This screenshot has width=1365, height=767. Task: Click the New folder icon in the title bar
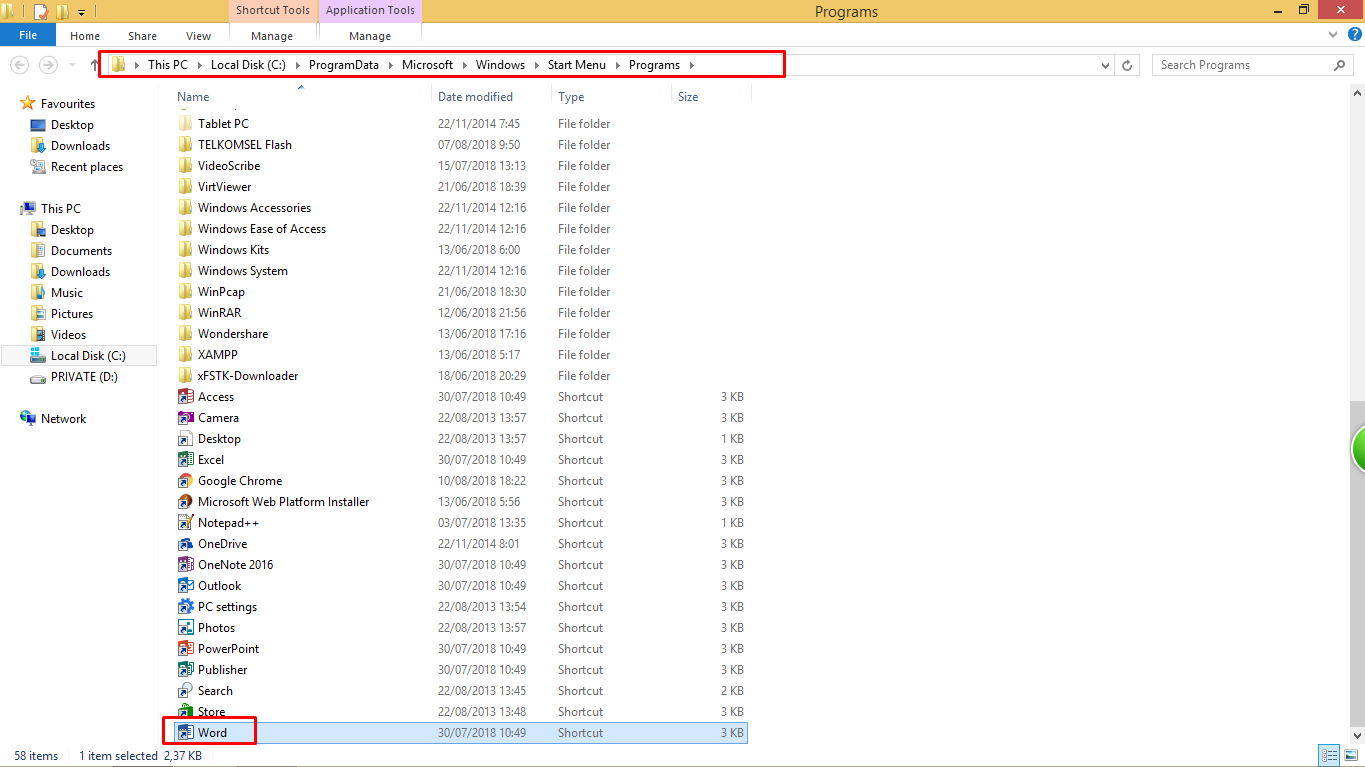tap(62, 12)
